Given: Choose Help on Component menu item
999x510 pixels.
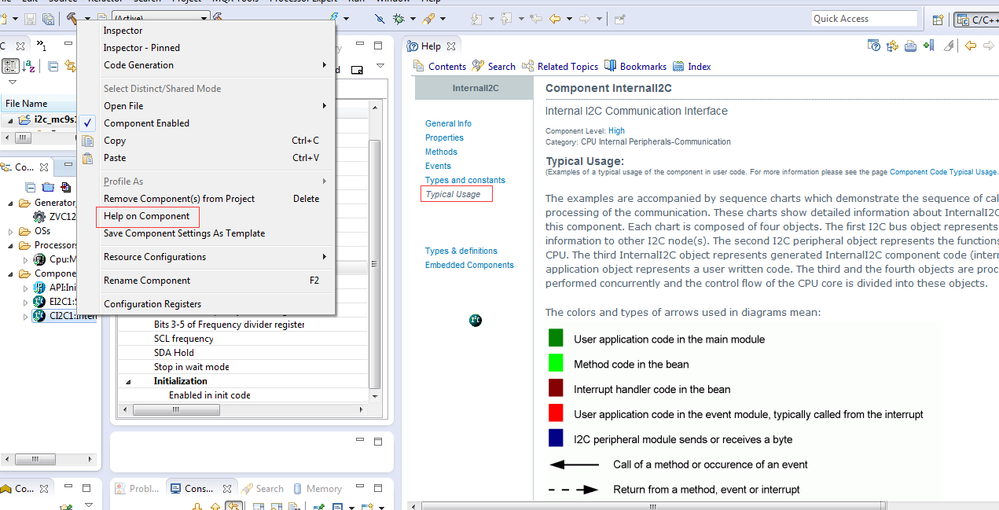Looking at the screenshot, I should [x=147, y=216].
